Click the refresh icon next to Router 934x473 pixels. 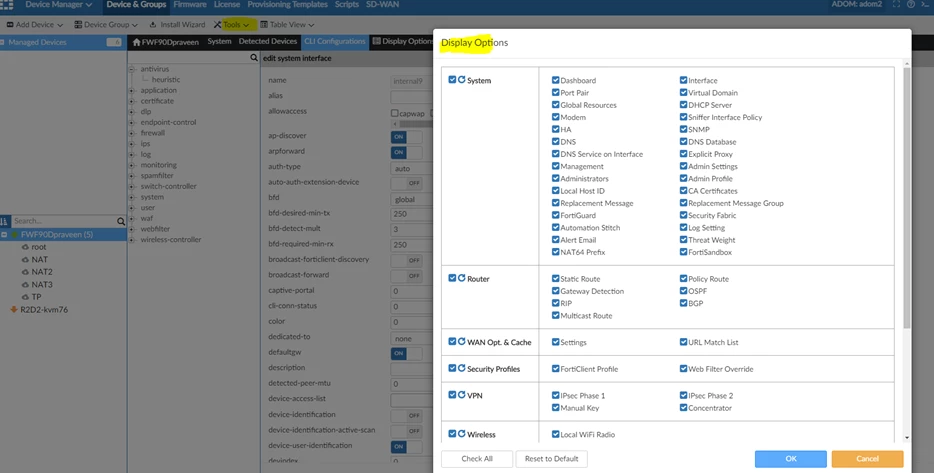click(461, 278)
